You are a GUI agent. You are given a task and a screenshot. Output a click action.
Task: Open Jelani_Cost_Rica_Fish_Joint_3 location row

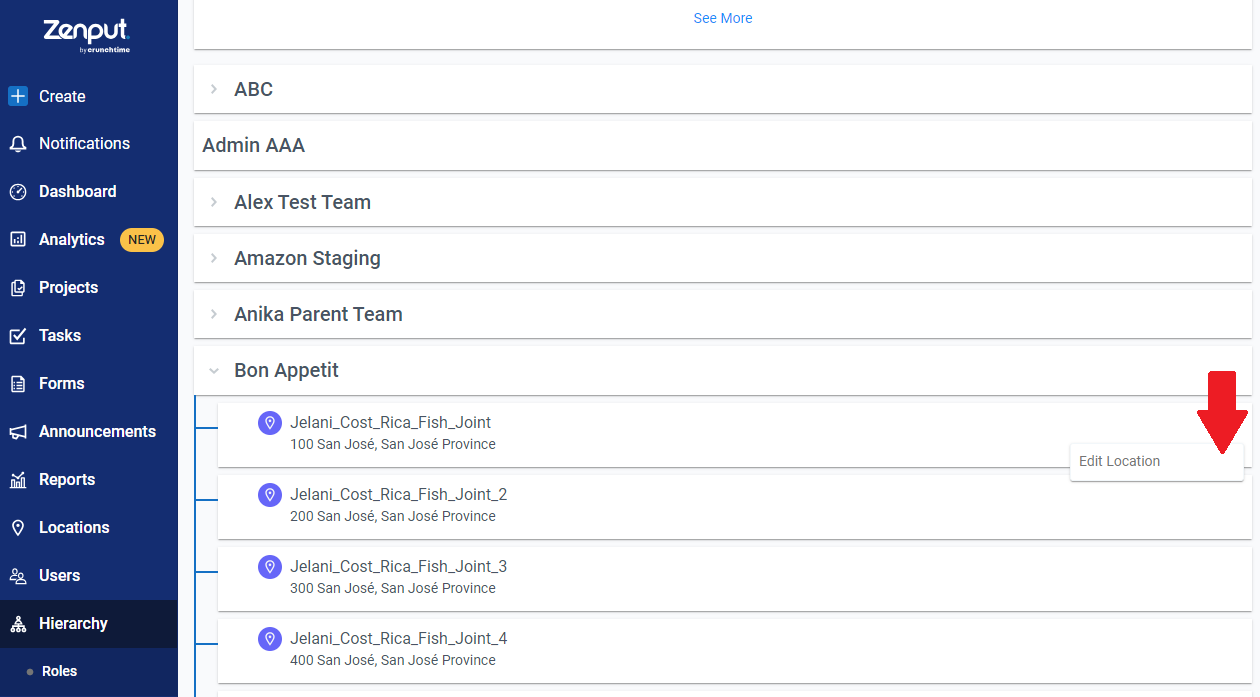[x=735, y=577]
